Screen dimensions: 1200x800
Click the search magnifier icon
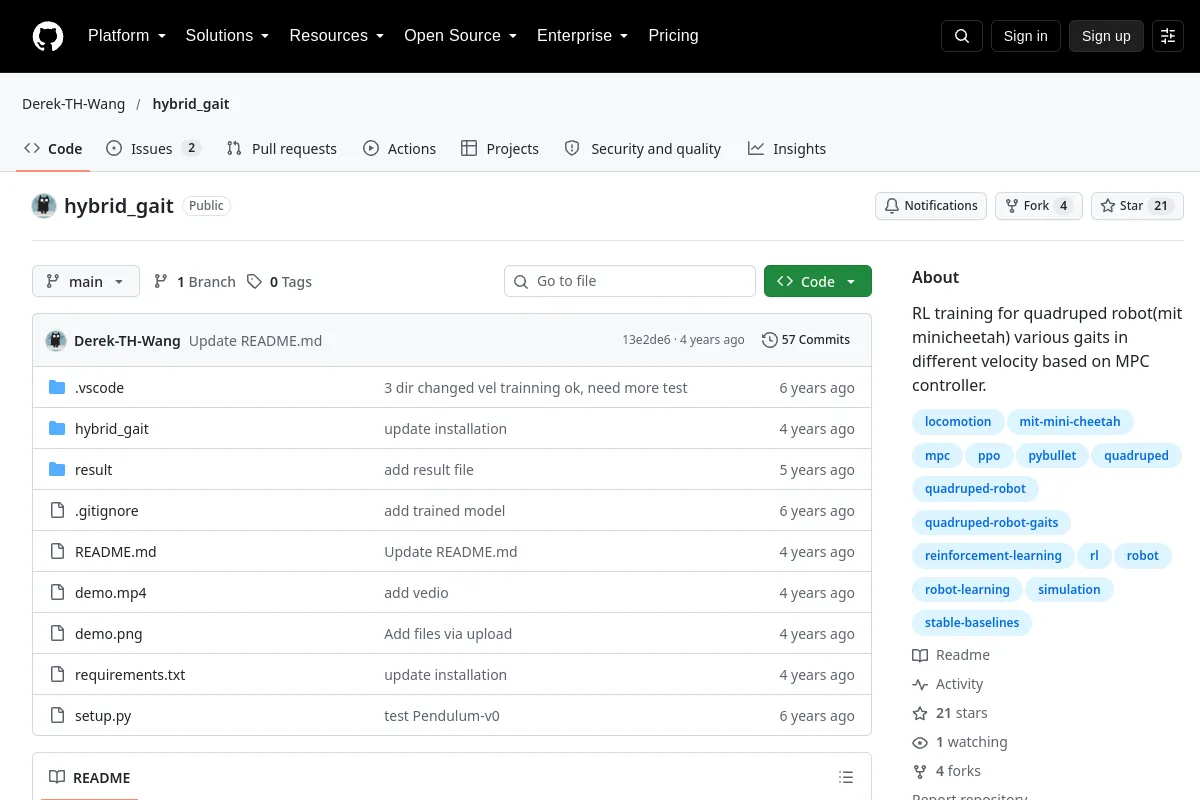click(x=962, y=36)
